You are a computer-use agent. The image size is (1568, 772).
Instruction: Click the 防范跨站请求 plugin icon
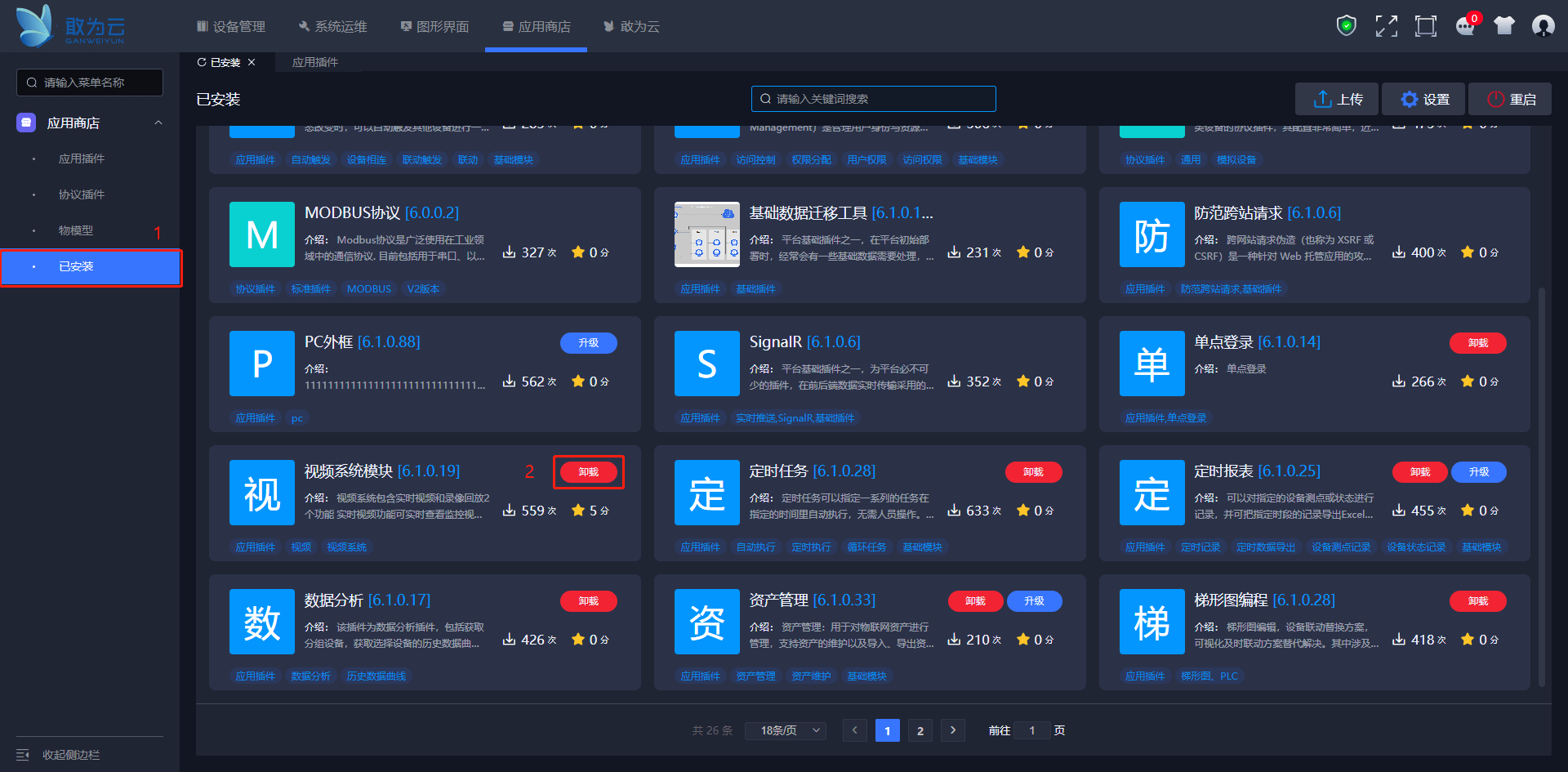tap(1151, 234)
